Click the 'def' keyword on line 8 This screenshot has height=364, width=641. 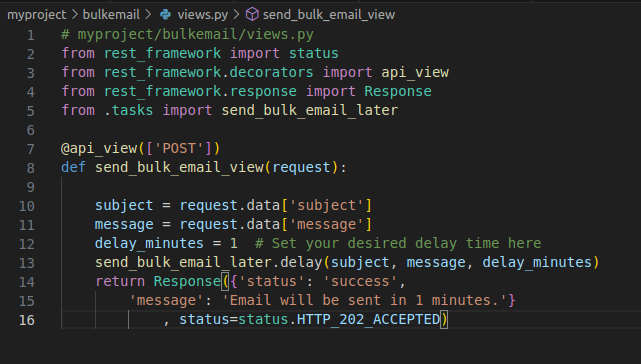point(73,167)
